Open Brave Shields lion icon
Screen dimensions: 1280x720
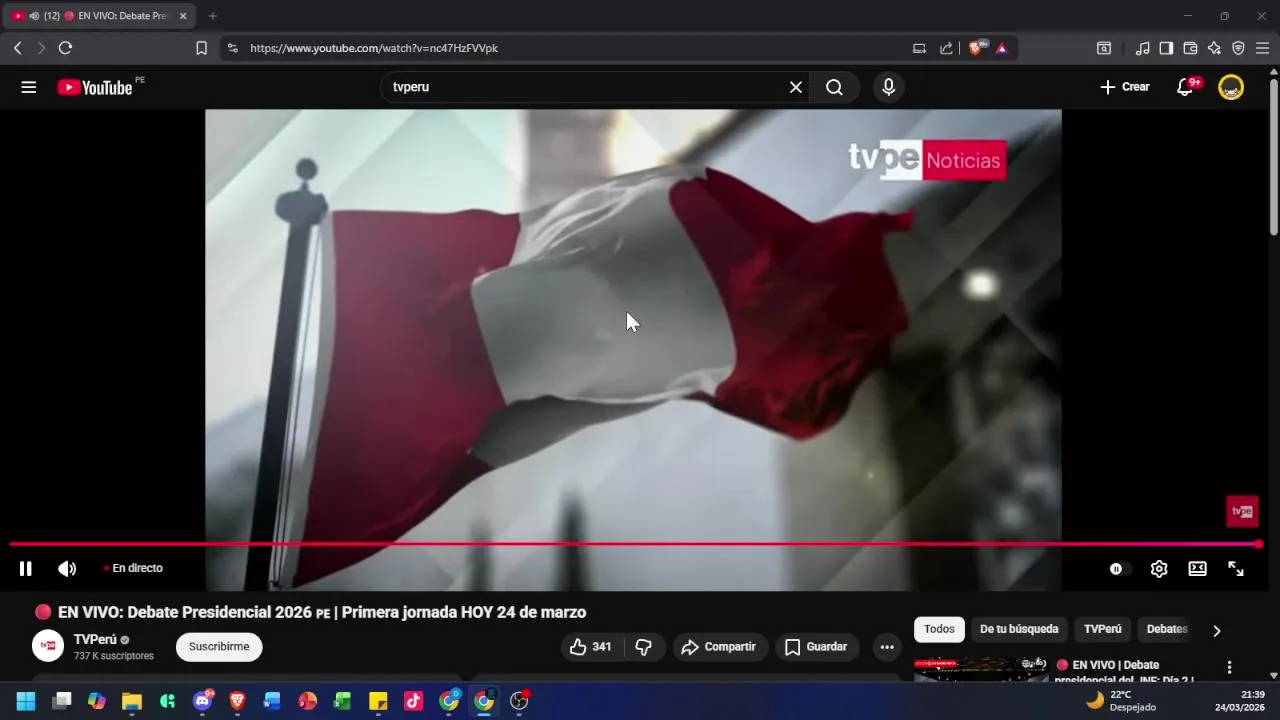click(976, 48)
